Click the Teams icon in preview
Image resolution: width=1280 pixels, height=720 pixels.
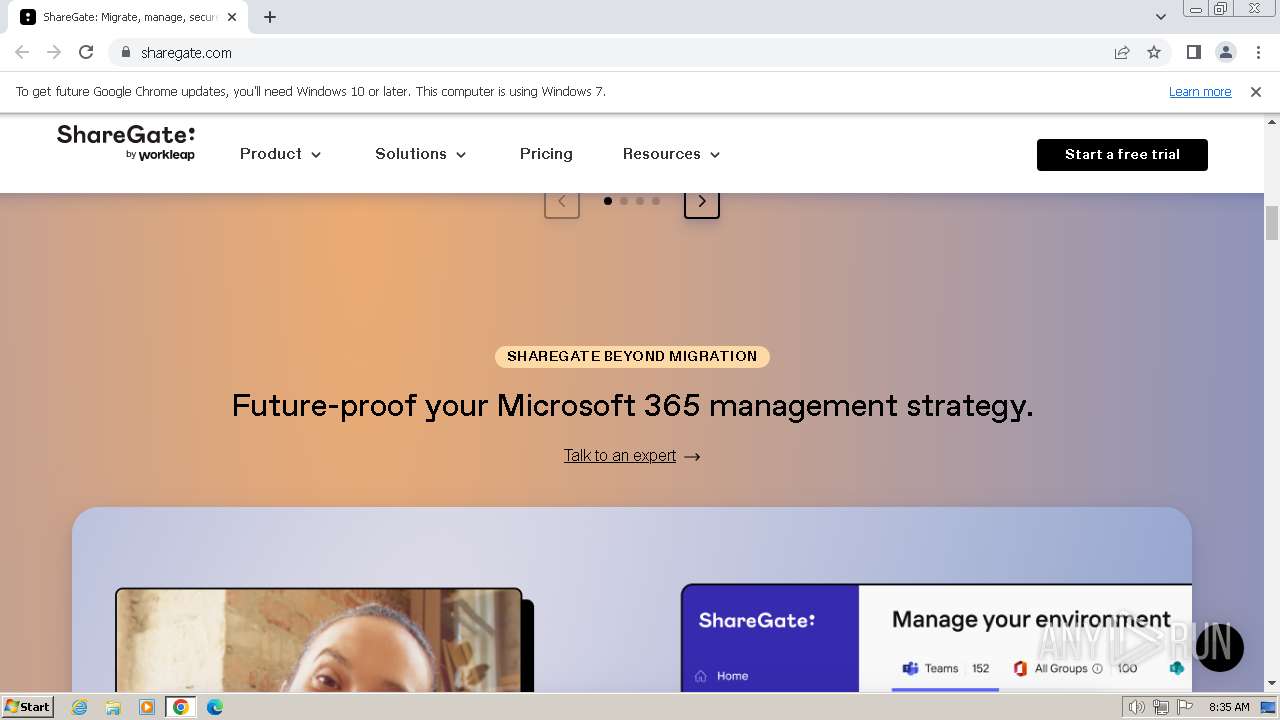(910, 669)
